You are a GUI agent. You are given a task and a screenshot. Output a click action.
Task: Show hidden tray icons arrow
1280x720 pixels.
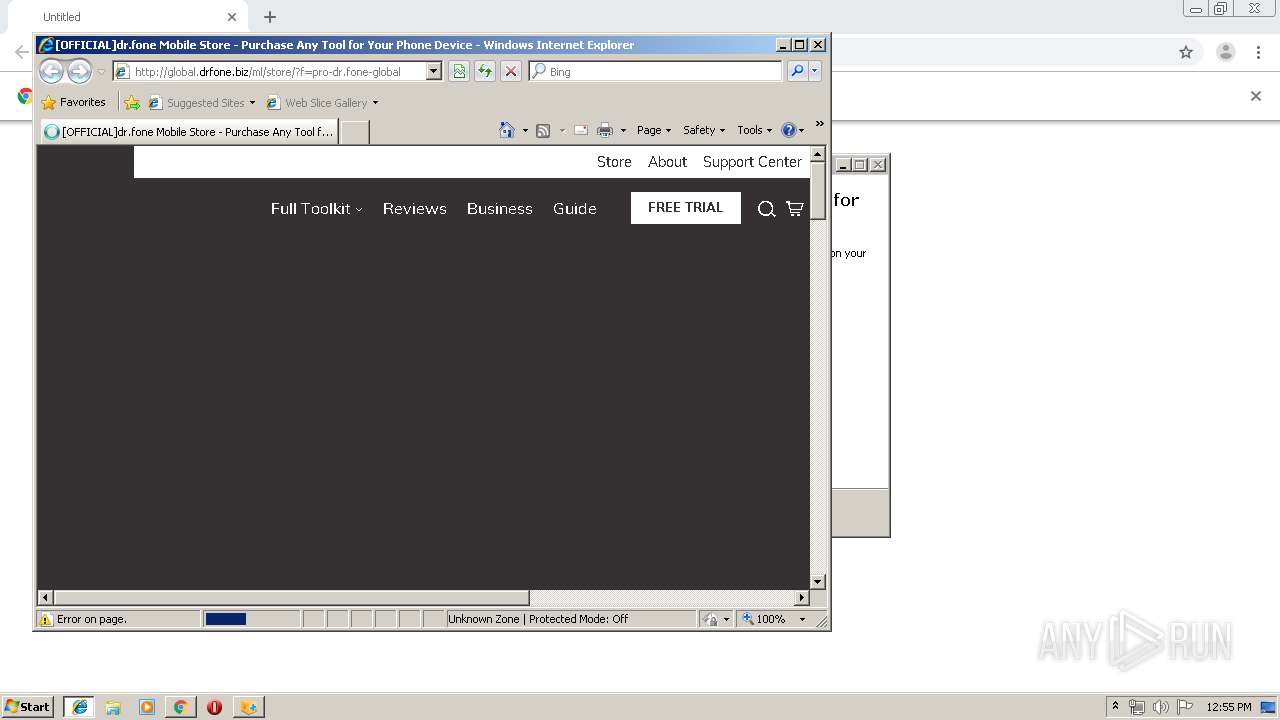1116,706
